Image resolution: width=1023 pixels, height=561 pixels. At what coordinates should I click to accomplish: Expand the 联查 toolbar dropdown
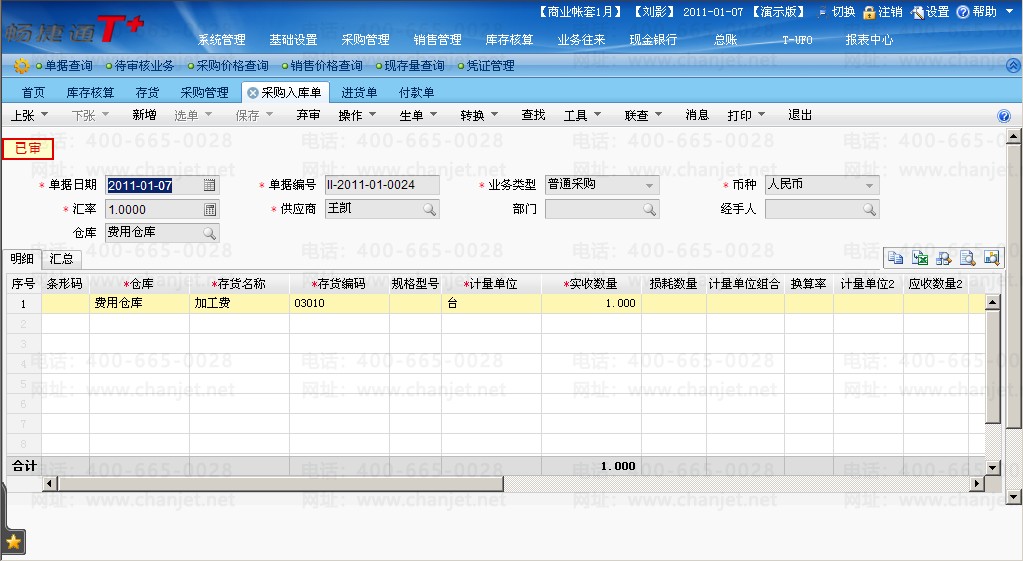[658, 115]
